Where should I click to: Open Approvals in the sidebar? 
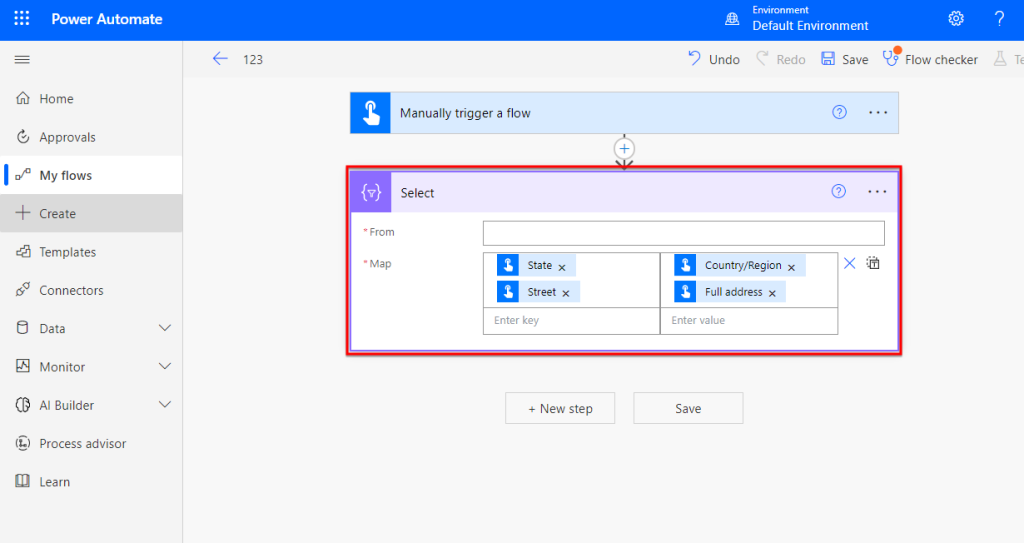pyautogui.click(x=91, y=137)
